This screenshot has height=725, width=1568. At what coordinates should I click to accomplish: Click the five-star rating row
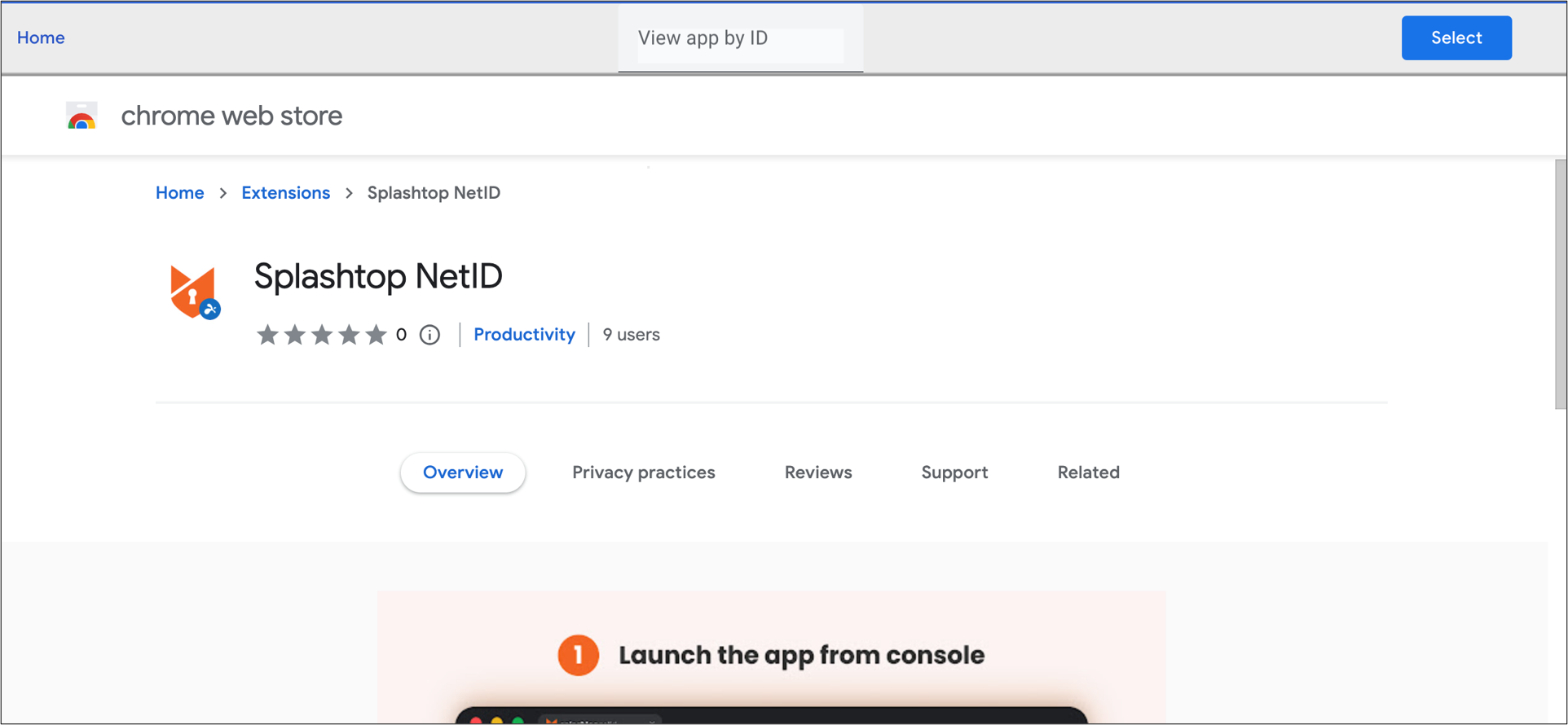[x=321, y=335]
